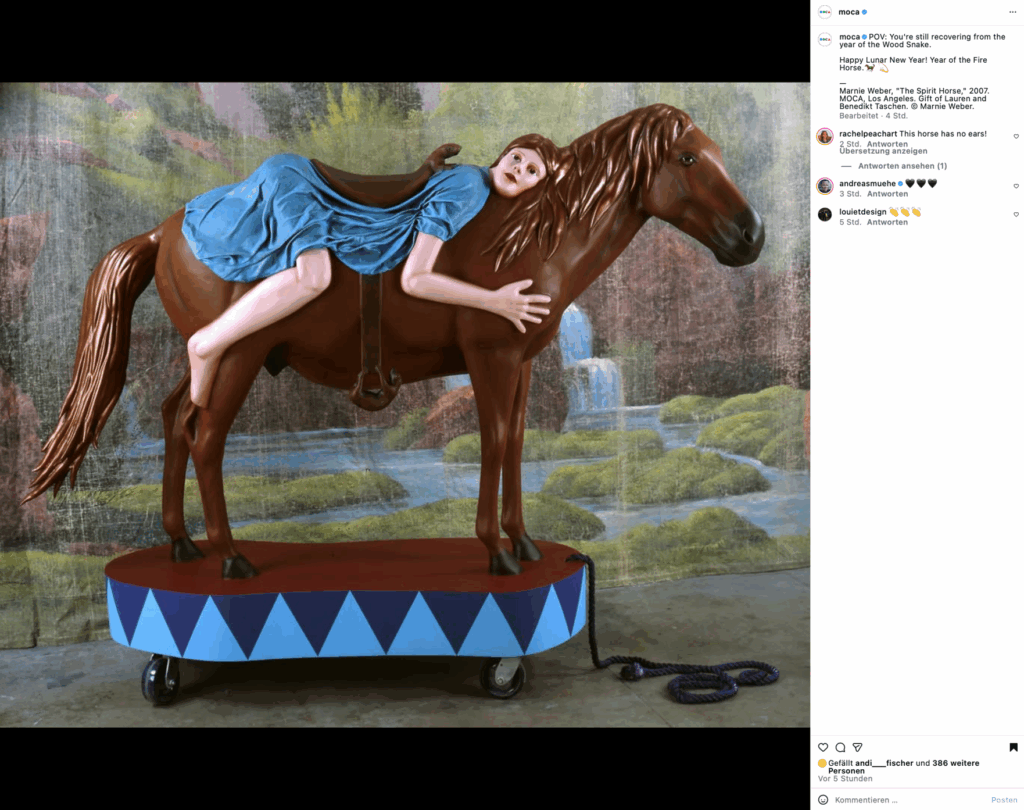Focus the 'Kommentieren ...' input field
This screenshot has width=1024, height=810.
click(908, 800)
